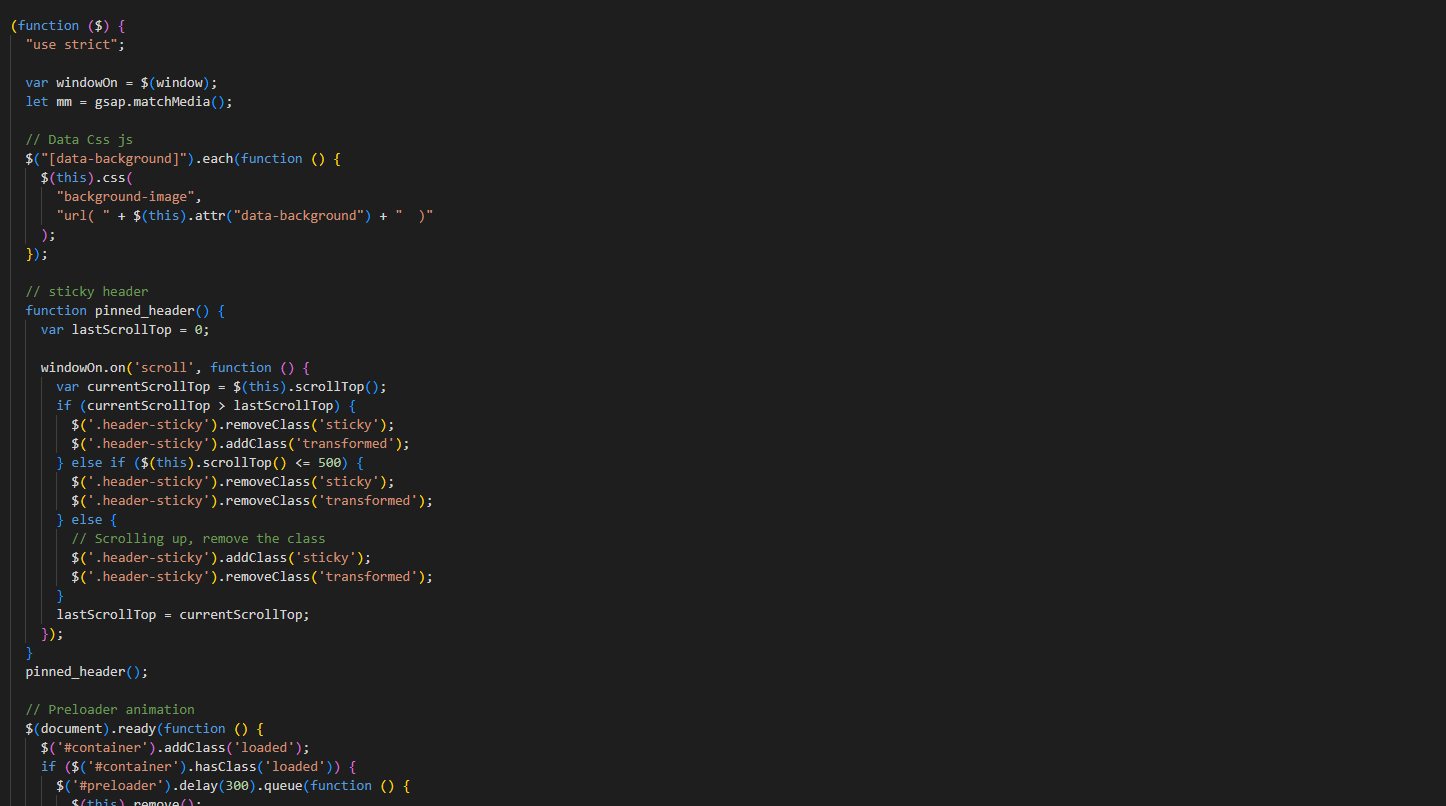Click the "Preloader animation" comment
This screenshot has height=806, width=1446.
click(x=110, y=710)
